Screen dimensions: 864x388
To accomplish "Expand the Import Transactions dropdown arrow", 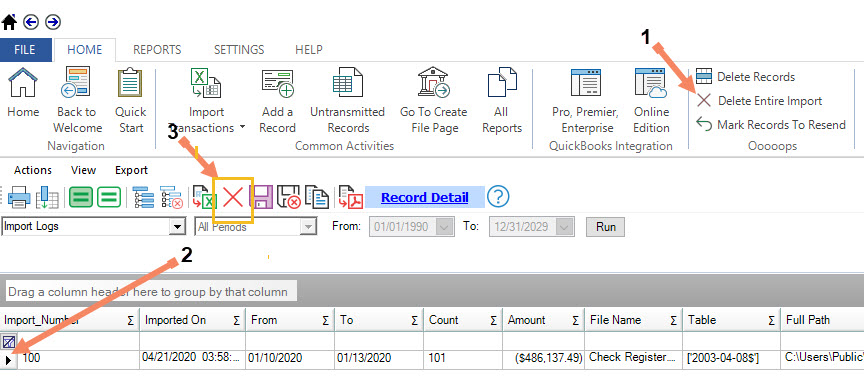I will click(x=242, y=128).
